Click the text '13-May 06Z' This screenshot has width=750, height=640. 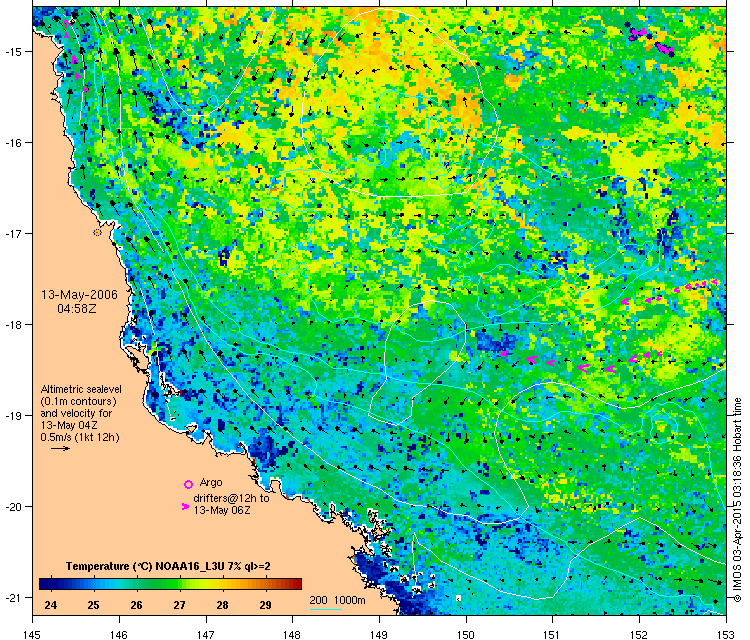pos(222,510)
